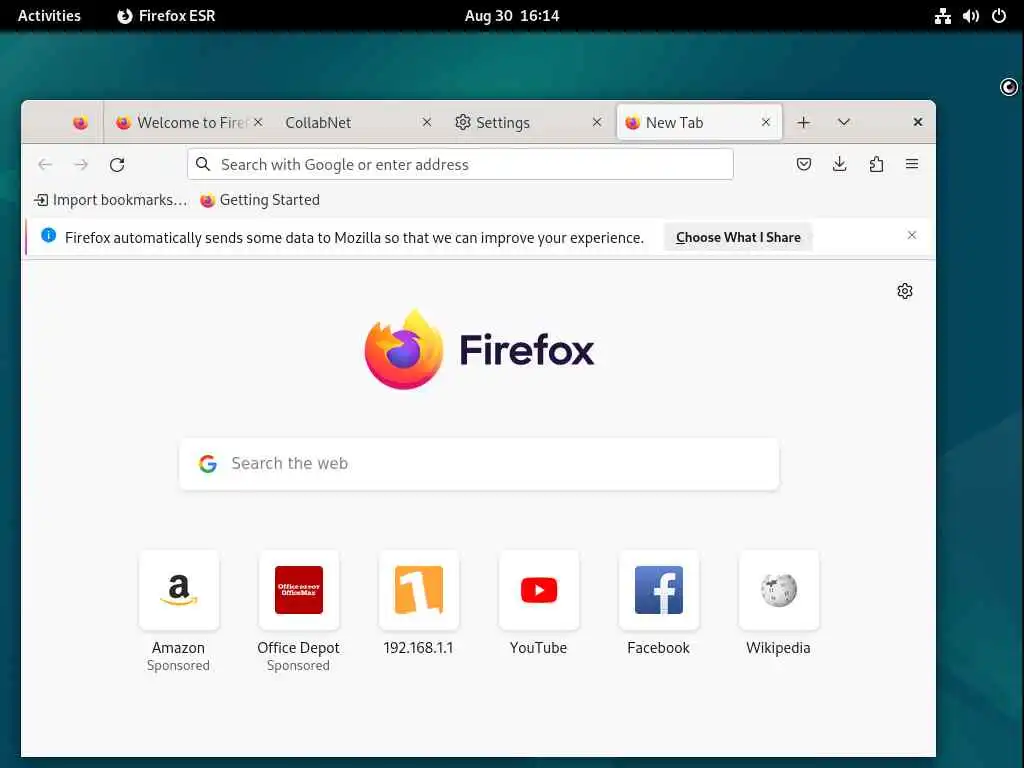Screen dimensions: 1024x768
Task: Click the Google G logo in search box
Action: (x=208, y=464)
